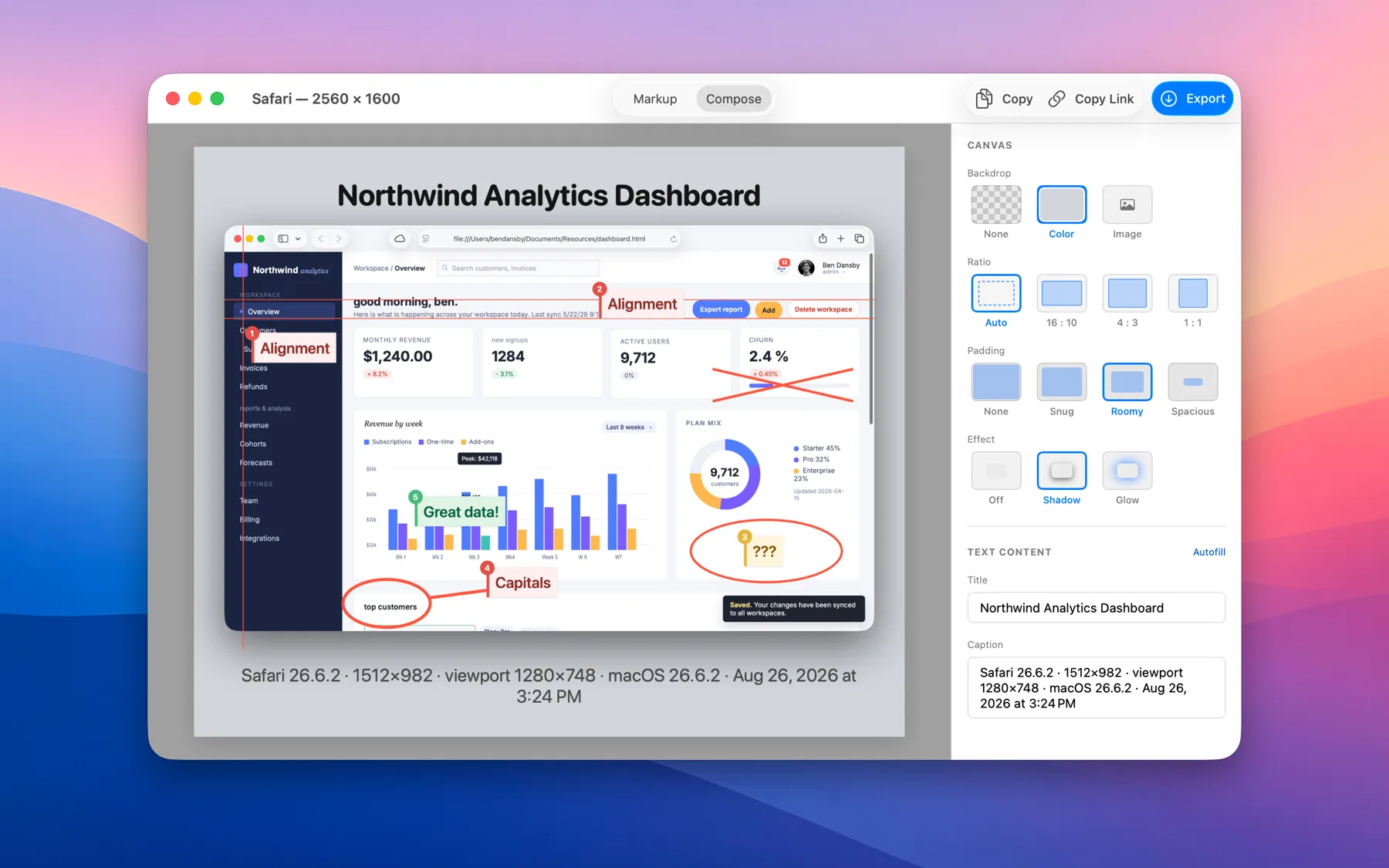Screen dimensions: 1389x868
Task: Click the caption line below the preview screenshot
Action: (549, 686)
